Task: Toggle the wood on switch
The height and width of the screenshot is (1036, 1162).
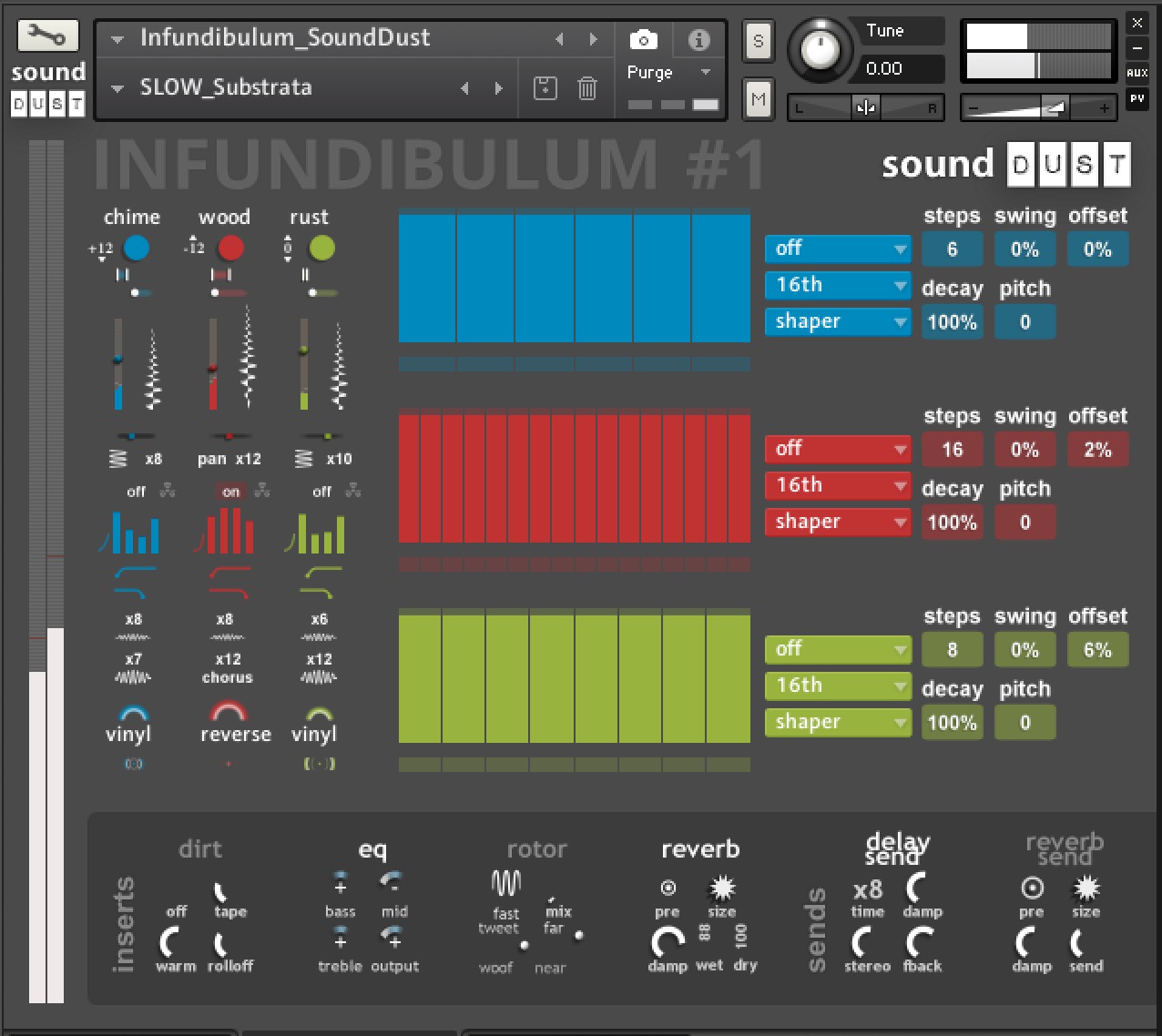Action: pyautogui.click(x=231, y=492)
